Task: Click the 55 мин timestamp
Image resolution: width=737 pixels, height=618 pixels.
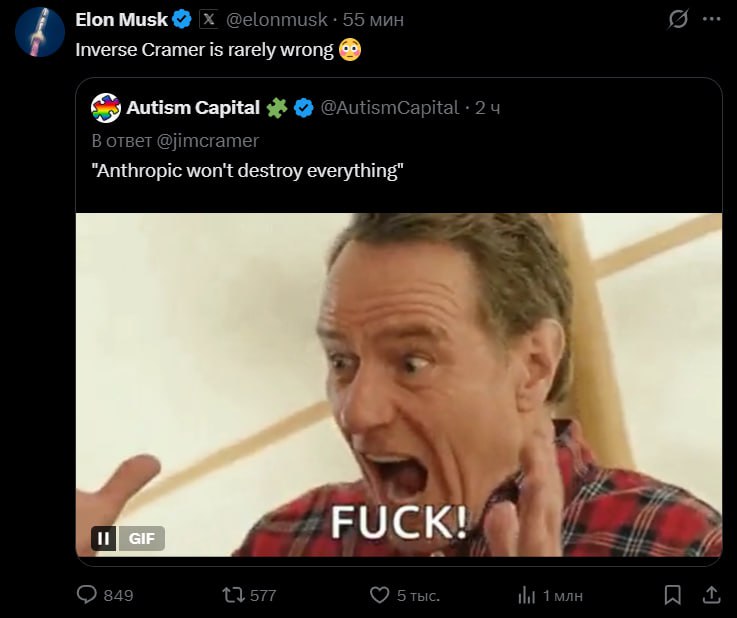Action: (374, 19)
